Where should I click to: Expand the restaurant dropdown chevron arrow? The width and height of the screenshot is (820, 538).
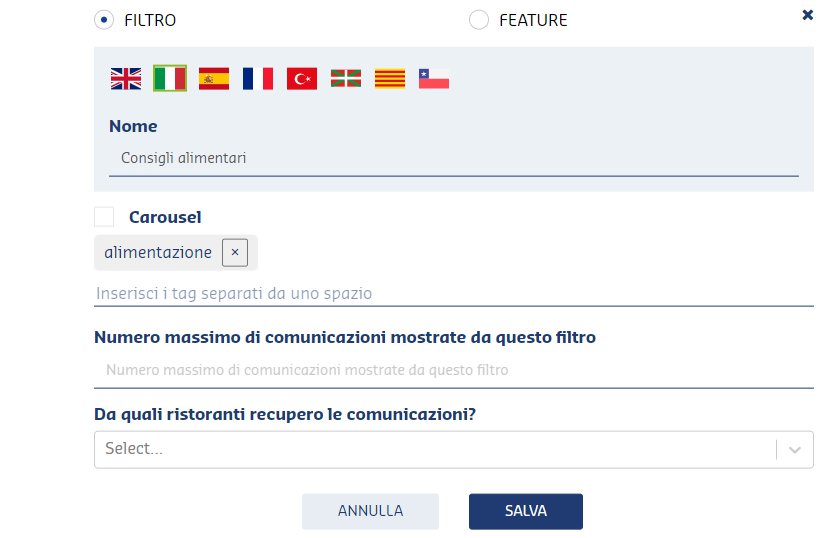(x=795, y=450)
